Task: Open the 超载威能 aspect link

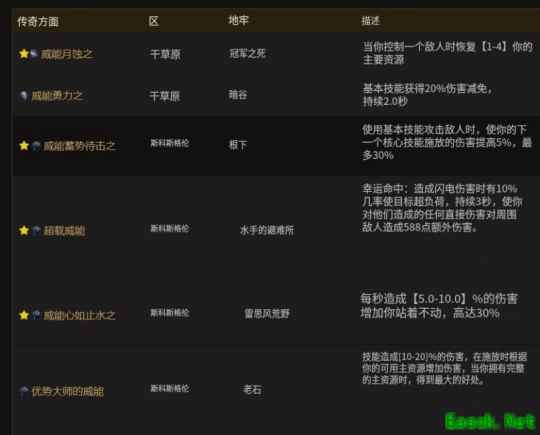Action: (64, 230)
